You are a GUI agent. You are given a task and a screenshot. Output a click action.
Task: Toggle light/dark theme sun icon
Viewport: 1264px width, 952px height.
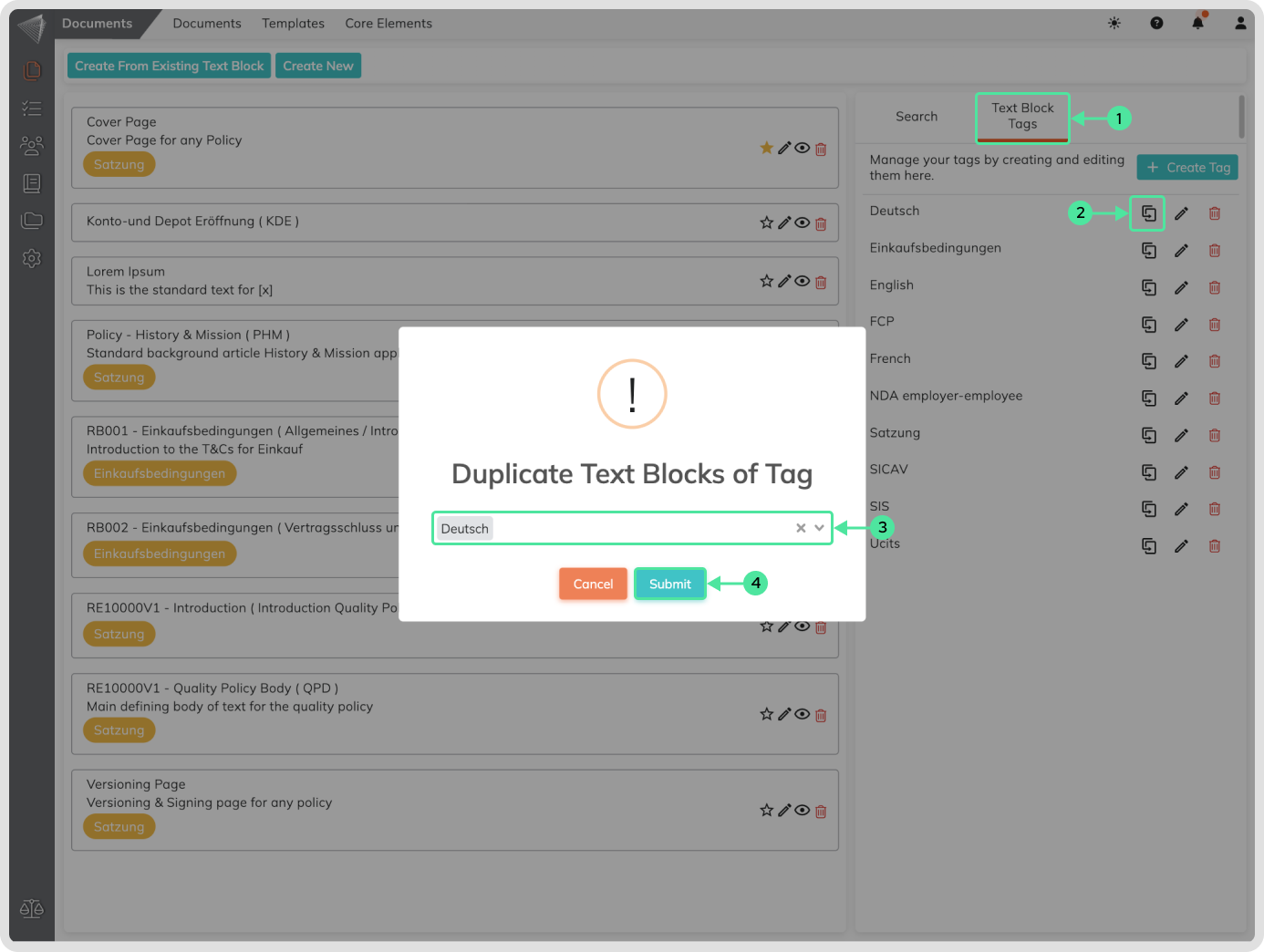pos(1114,23)
